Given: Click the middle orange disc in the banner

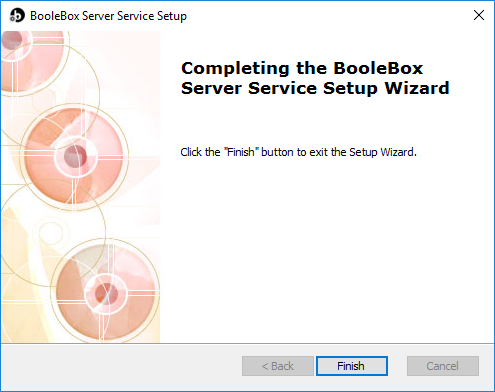Looking at the screenshot, I should (74, 156).
